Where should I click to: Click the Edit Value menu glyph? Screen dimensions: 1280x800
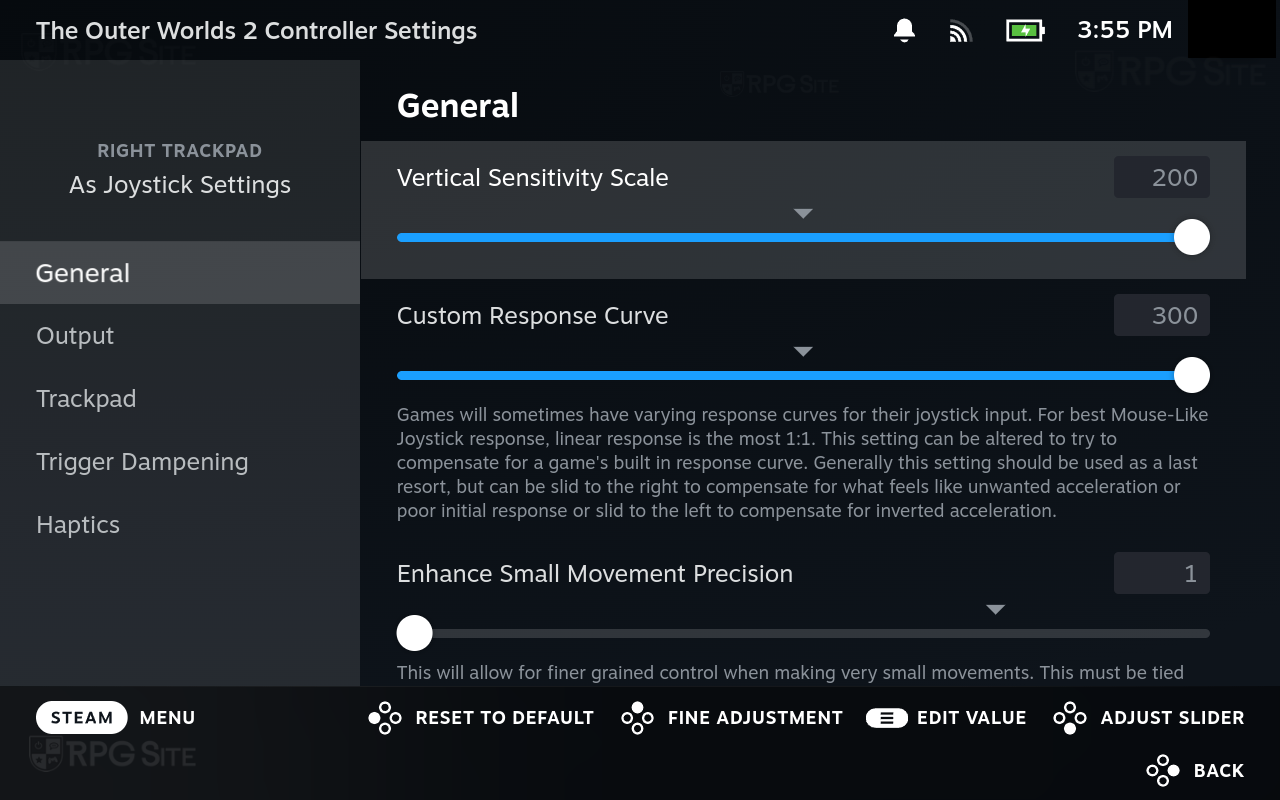(x=886, y=718)
